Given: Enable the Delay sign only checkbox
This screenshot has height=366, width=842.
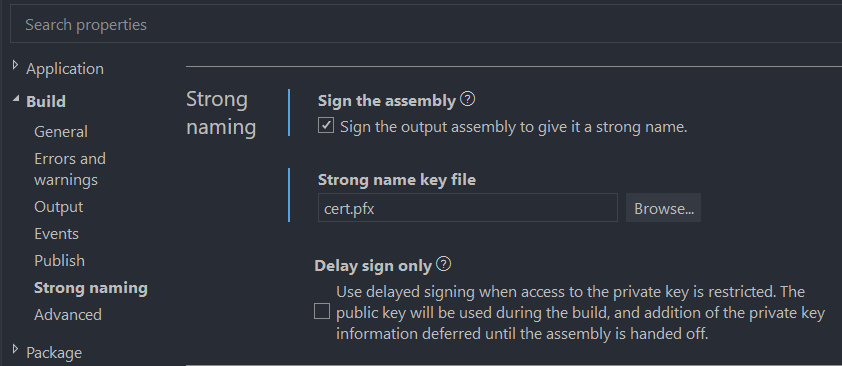Looking at the screenshot, I should click(322, 311).
